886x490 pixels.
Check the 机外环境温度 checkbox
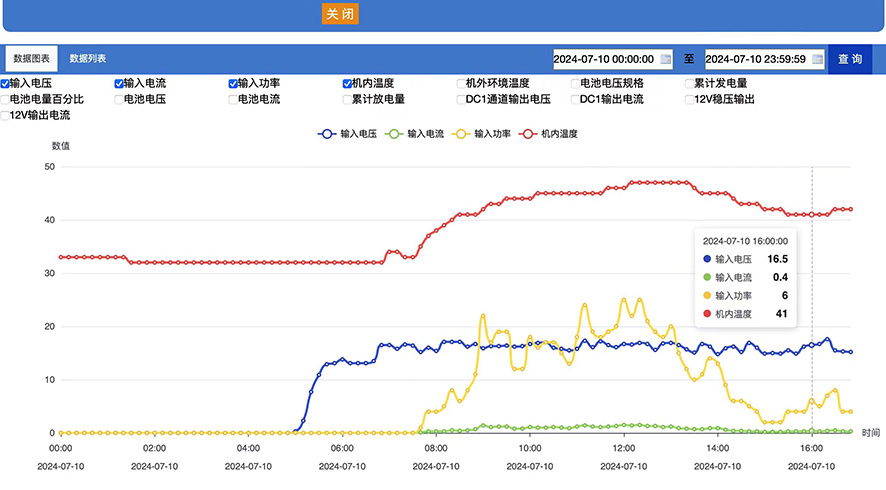point(461,84)
